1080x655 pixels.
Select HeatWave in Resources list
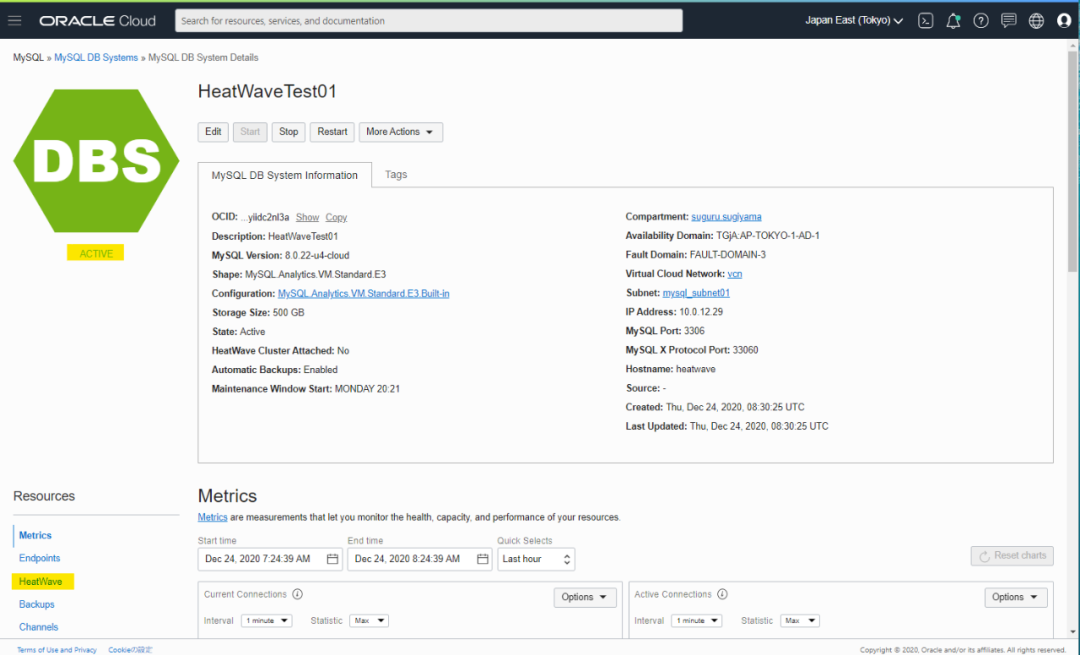41,581
